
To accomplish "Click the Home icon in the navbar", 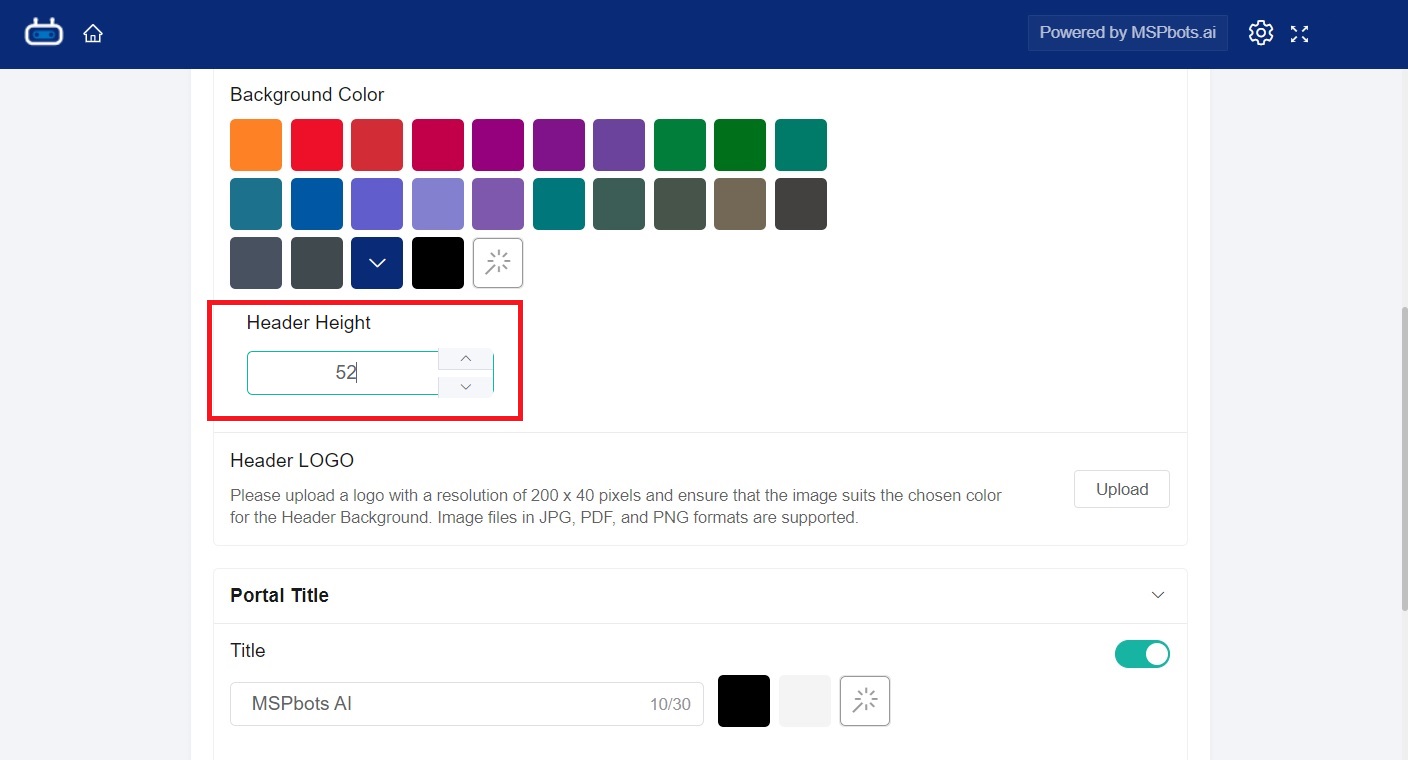I will (92, 32).
